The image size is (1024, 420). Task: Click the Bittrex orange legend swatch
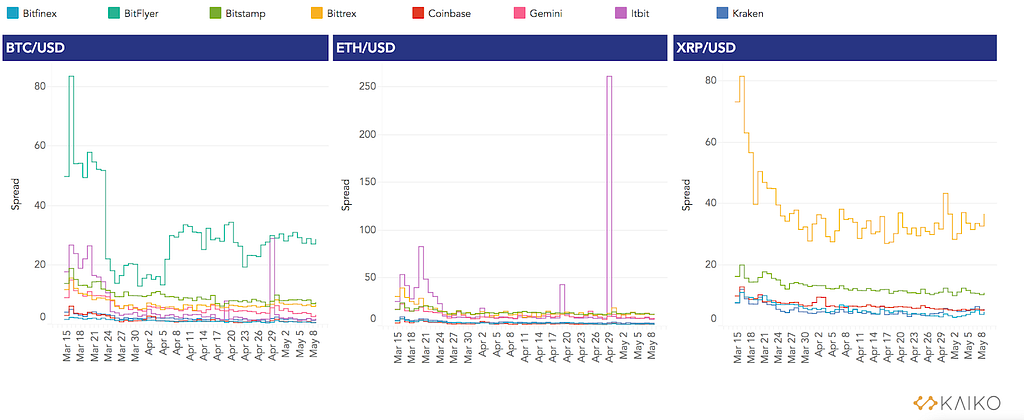[x=315, y=12]
